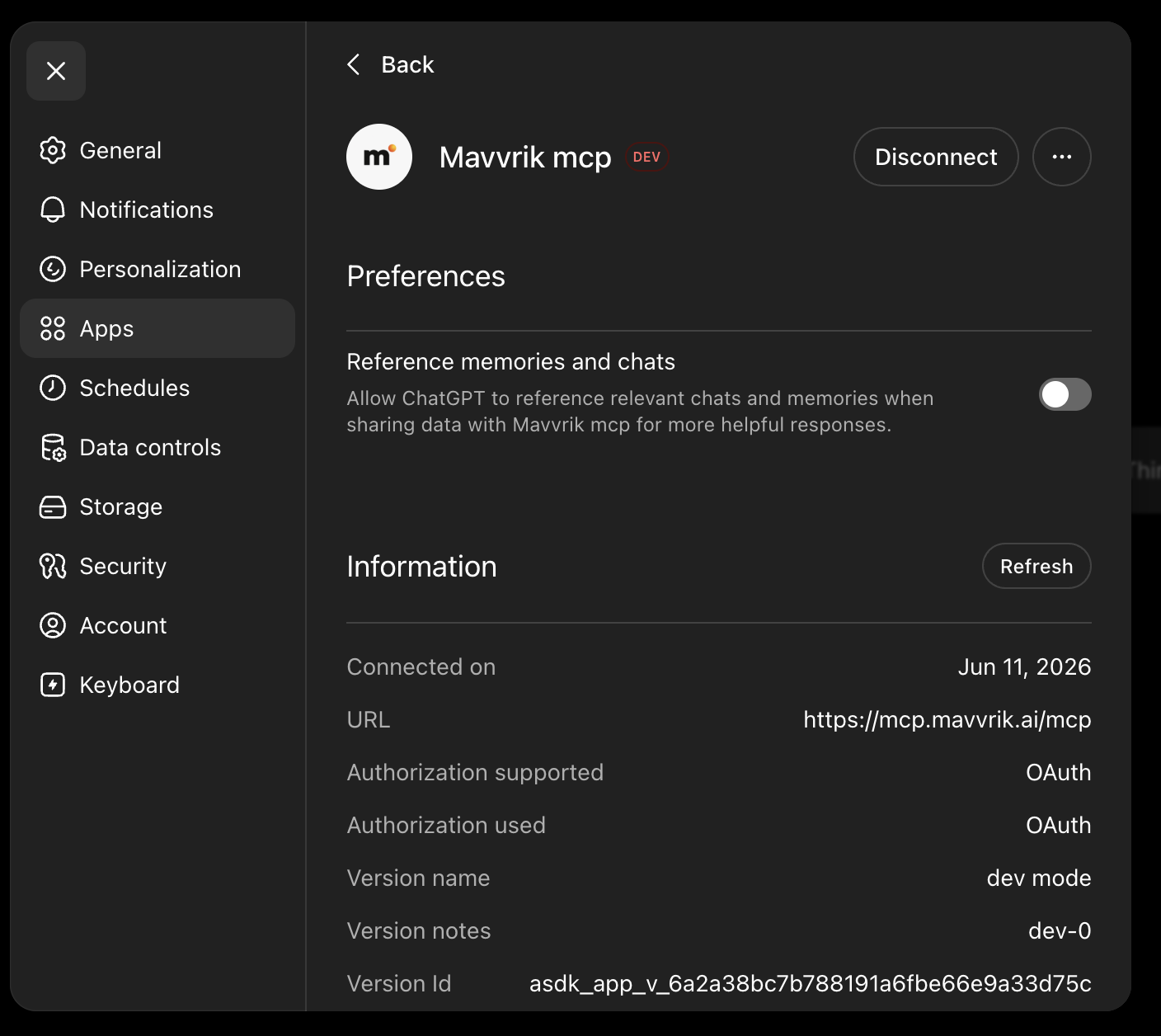Click the "Information" heading
The width and height of the screenshot is (1161, 1036).
pyautogui.click(x=421, y=567)
